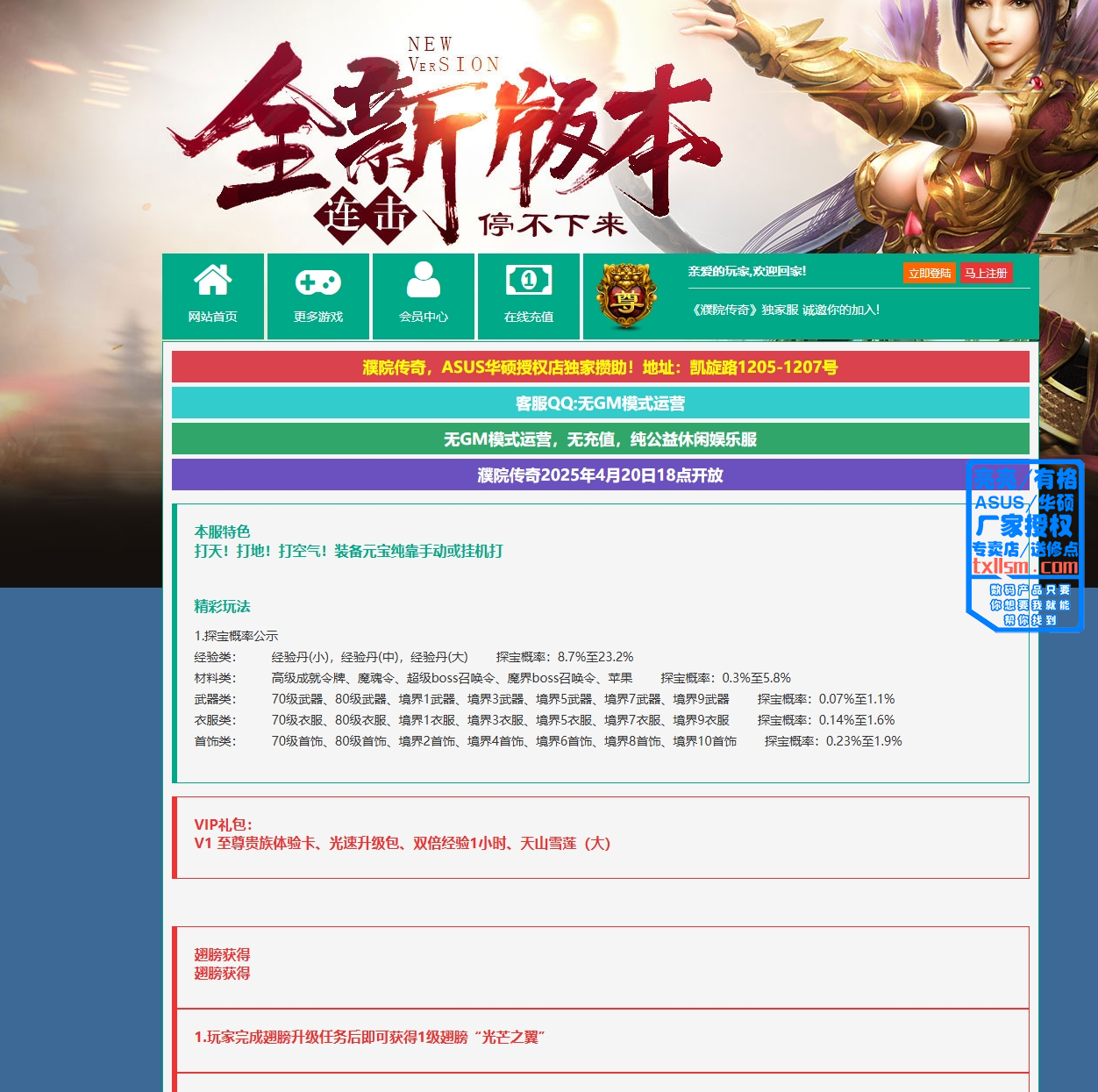The height and width of the screenshot is (1092, 1098).
Task: Click the person icon for 会员中心
Action: [424, 280]
